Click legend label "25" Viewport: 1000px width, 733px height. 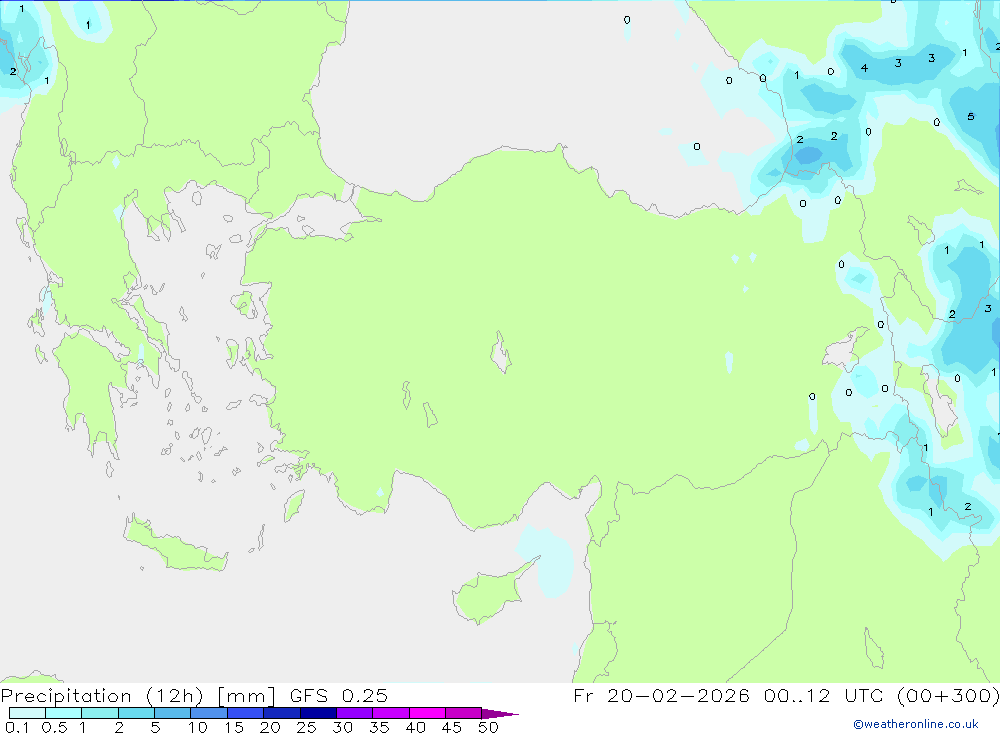(x=307, y=727)
